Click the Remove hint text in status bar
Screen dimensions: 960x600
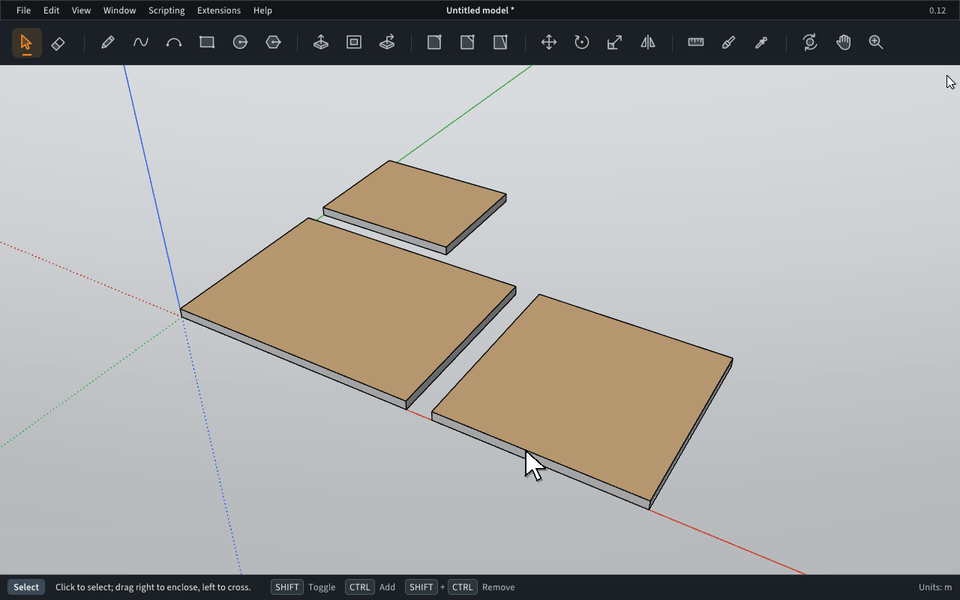pyautogui.click(x=498, y=587)
